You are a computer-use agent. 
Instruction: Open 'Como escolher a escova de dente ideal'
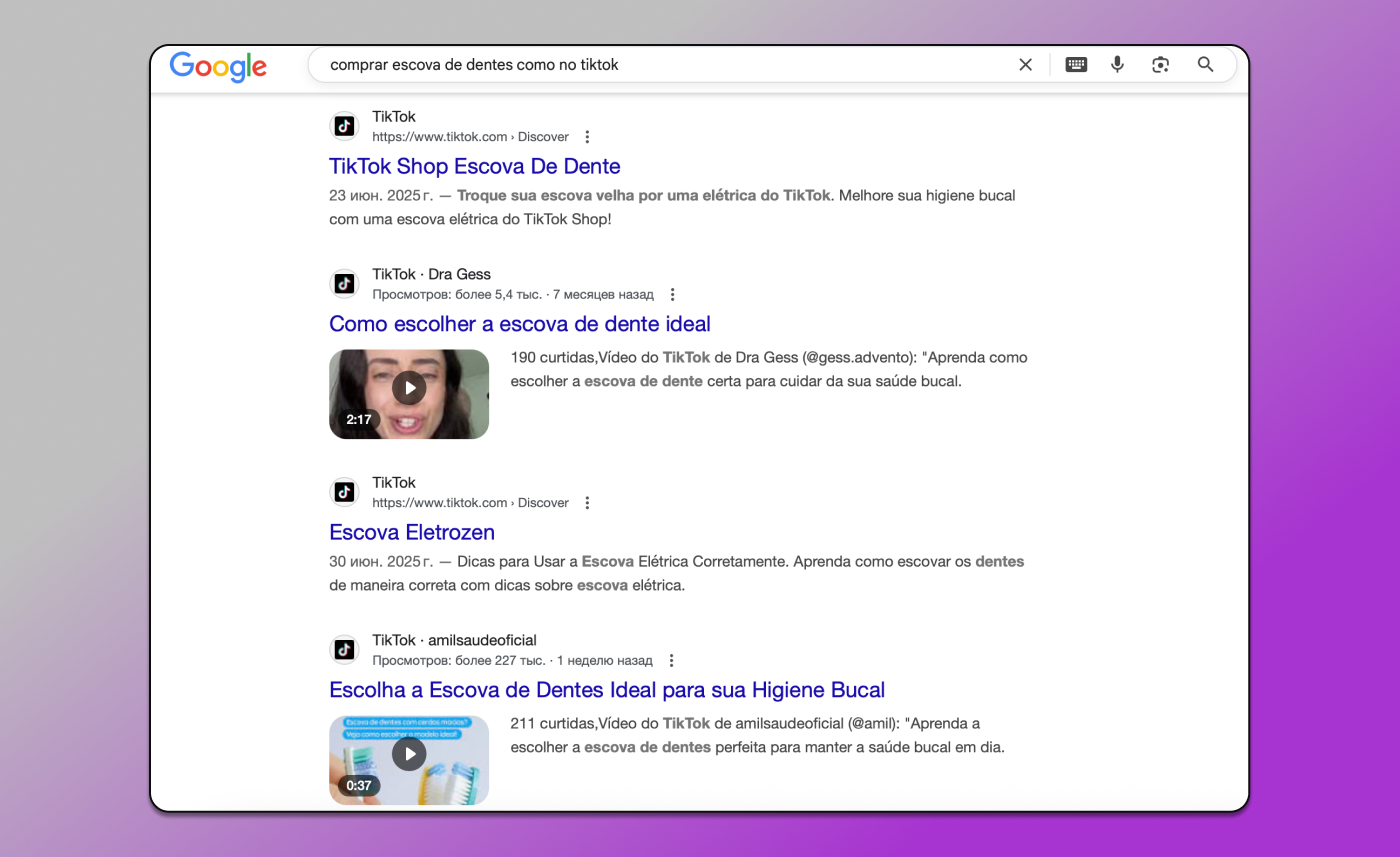pos(520,324)
